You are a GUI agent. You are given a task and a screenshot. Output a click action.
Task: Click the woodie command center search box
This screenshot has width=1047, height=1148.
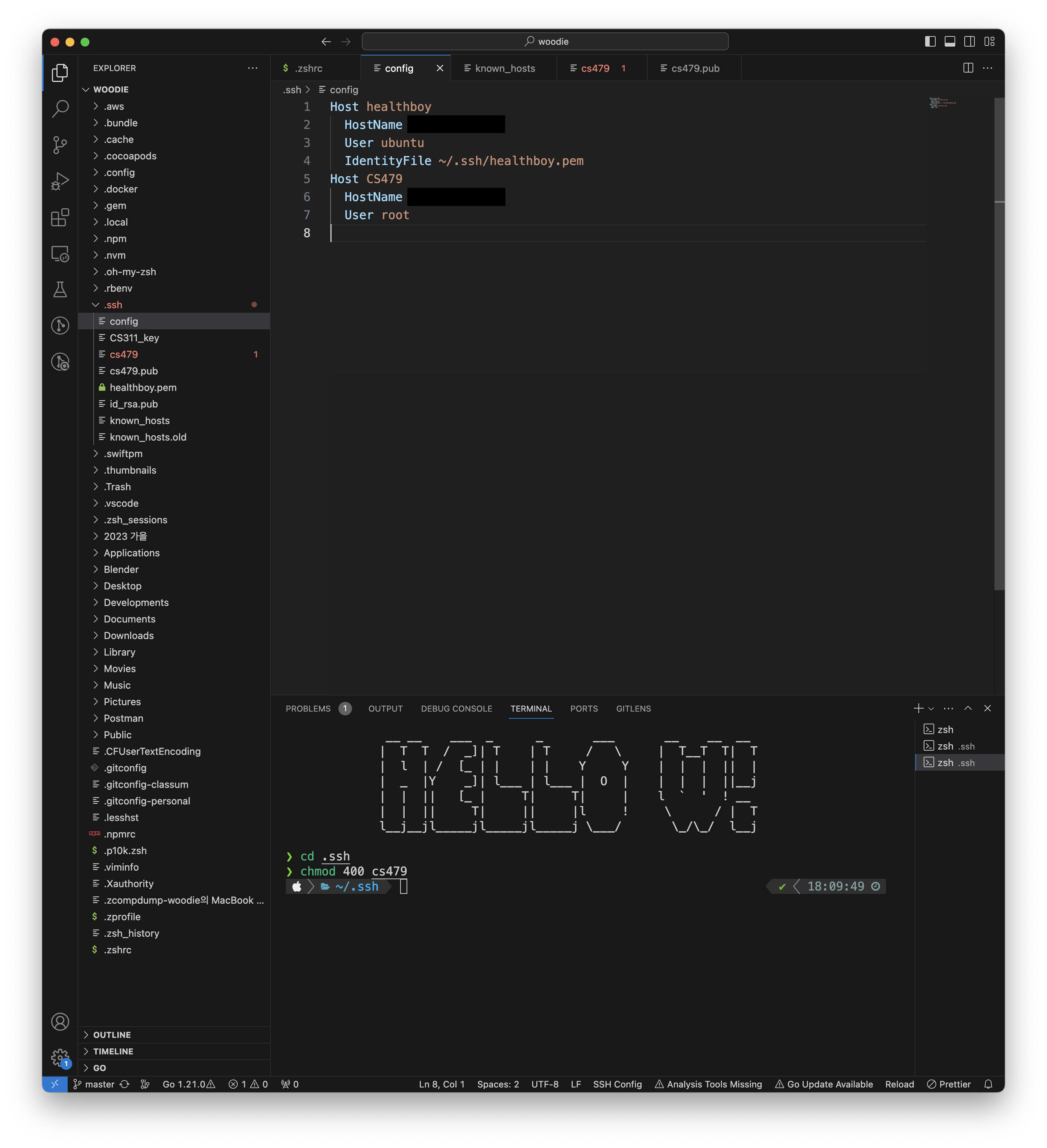(x=545, y=42)
